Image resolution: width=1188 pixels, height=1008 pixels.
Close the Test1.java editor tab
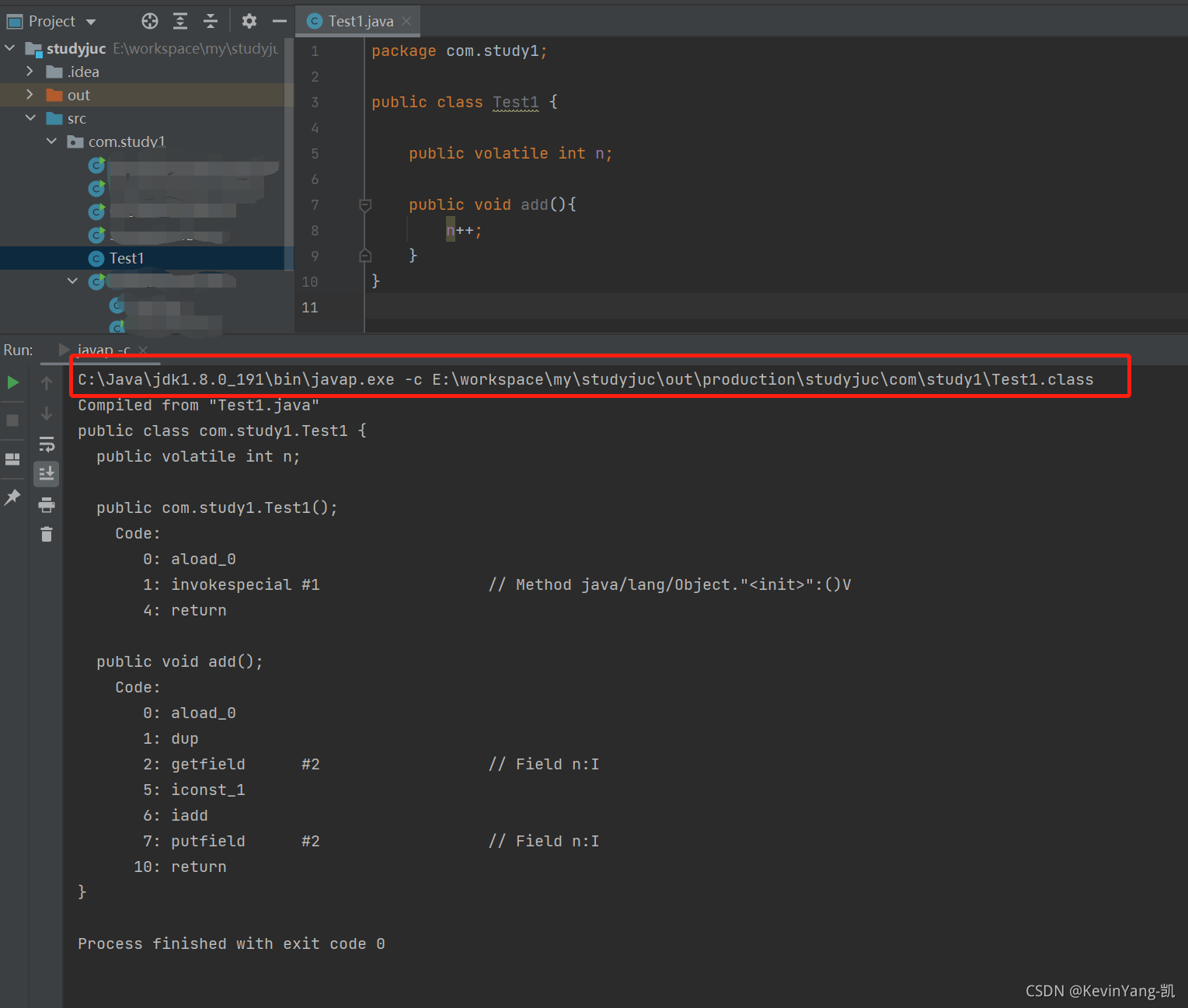[x=406, y=21]
